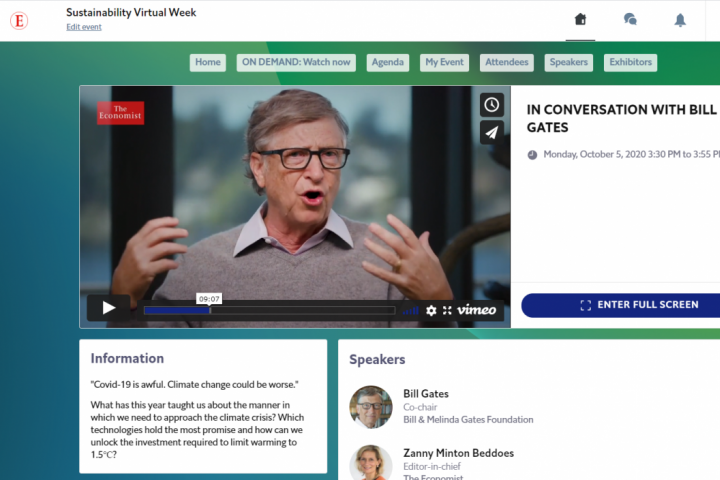Click the paper plane share icon on video
Viewport: 720px width, 480px height.
[x=492, y=133]
